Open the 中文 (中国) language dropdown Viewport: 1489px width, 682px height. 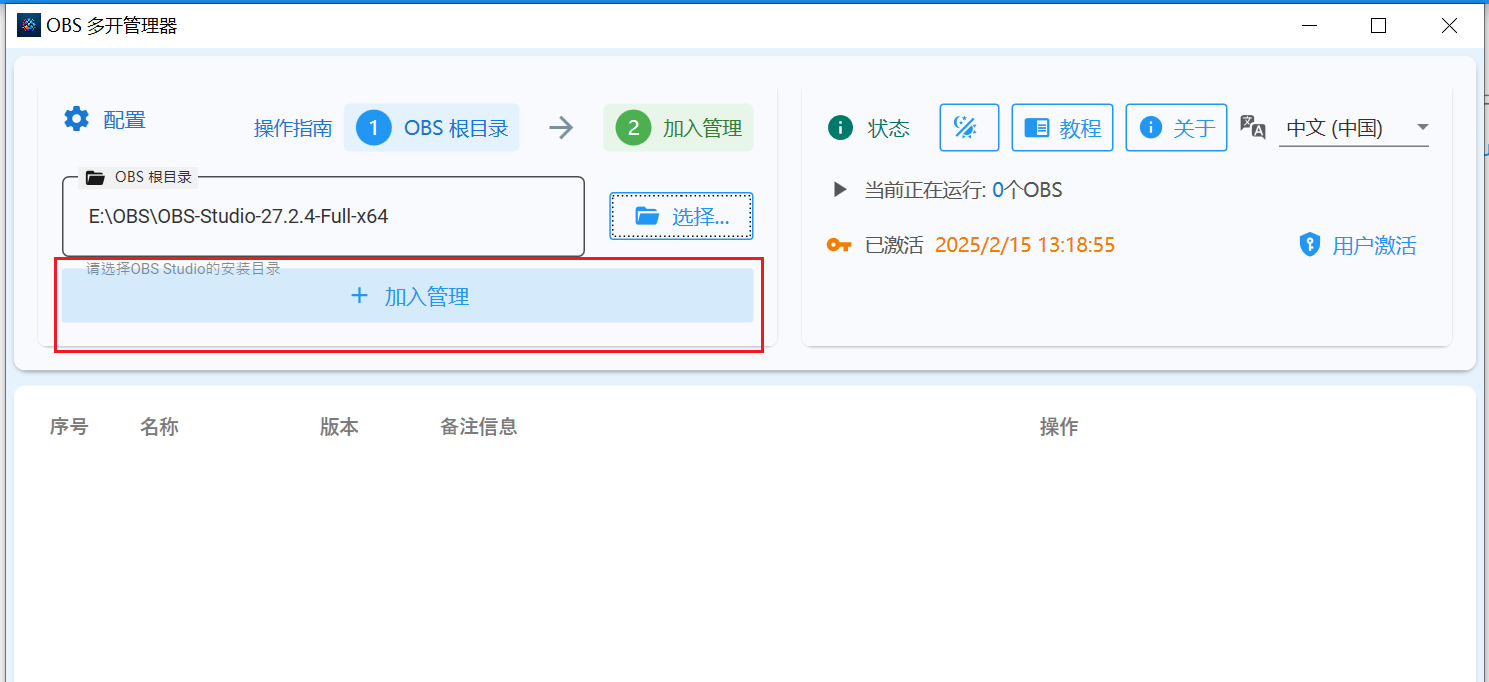point(1354,128)
